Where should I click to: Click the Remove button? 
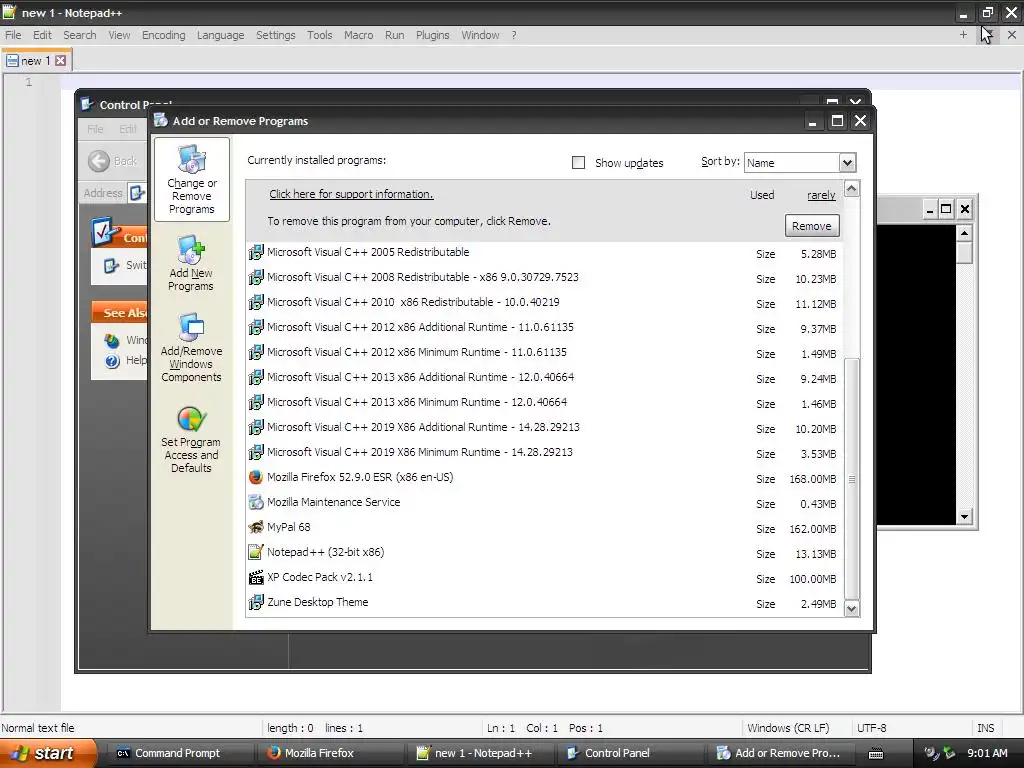pos(812,226)
